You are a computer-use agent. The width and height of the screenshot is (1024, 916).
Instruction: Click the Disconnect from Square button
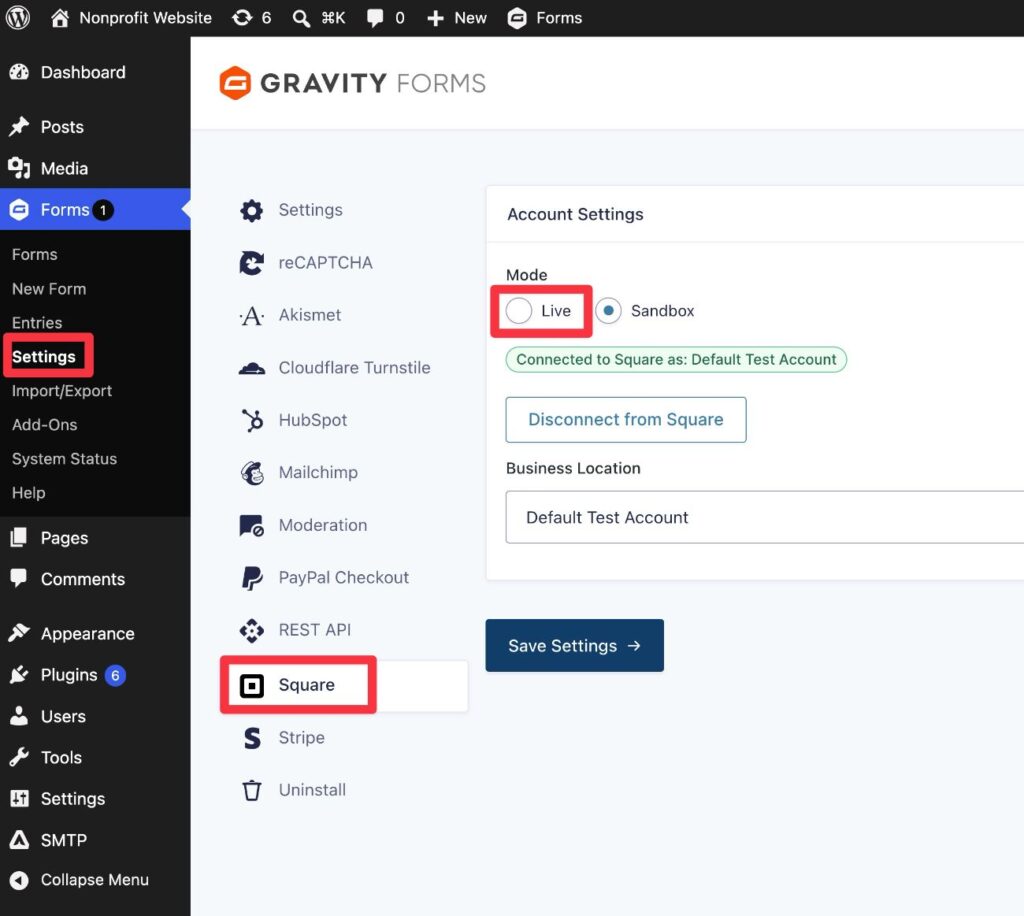[626, 420]
